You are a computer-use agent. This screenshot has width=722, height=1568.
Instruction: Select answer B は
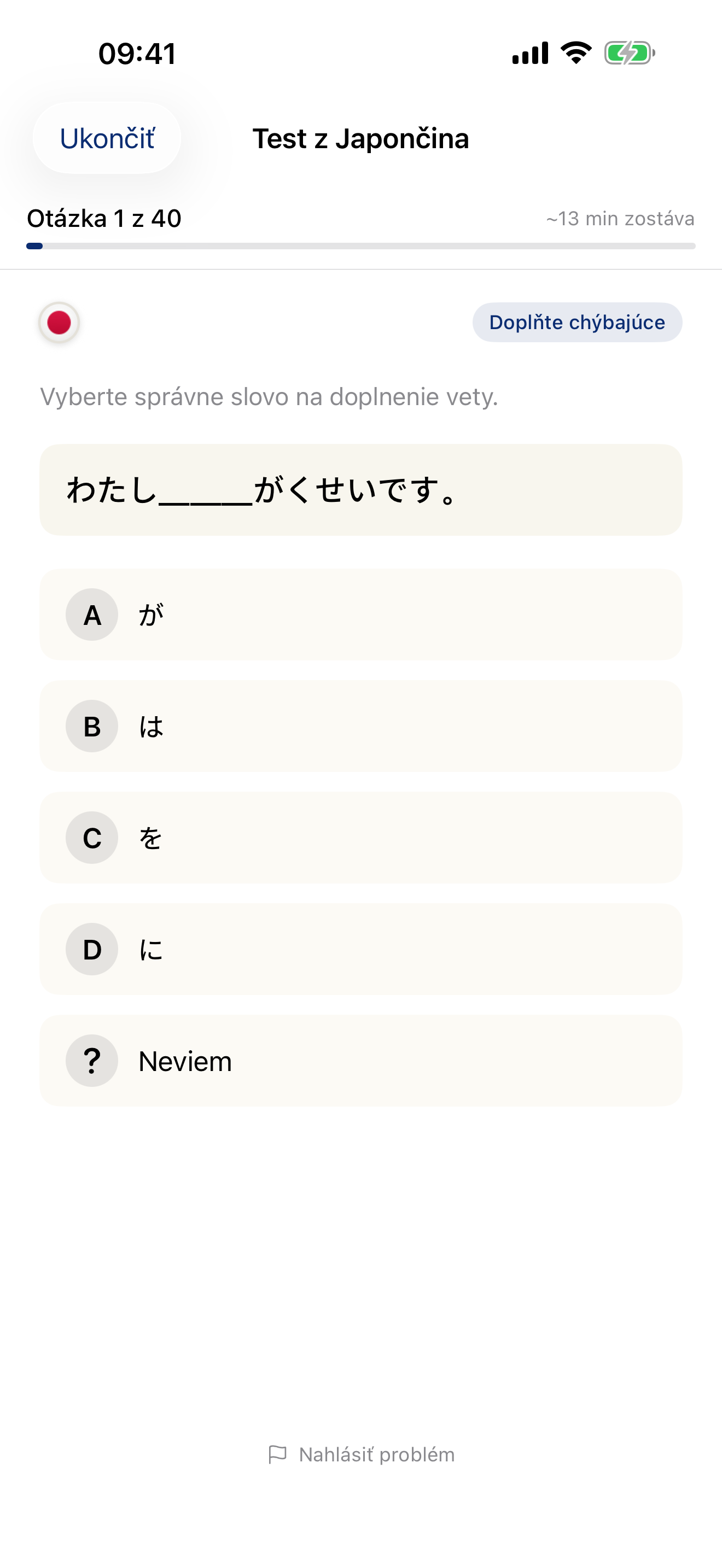(361, 726)
